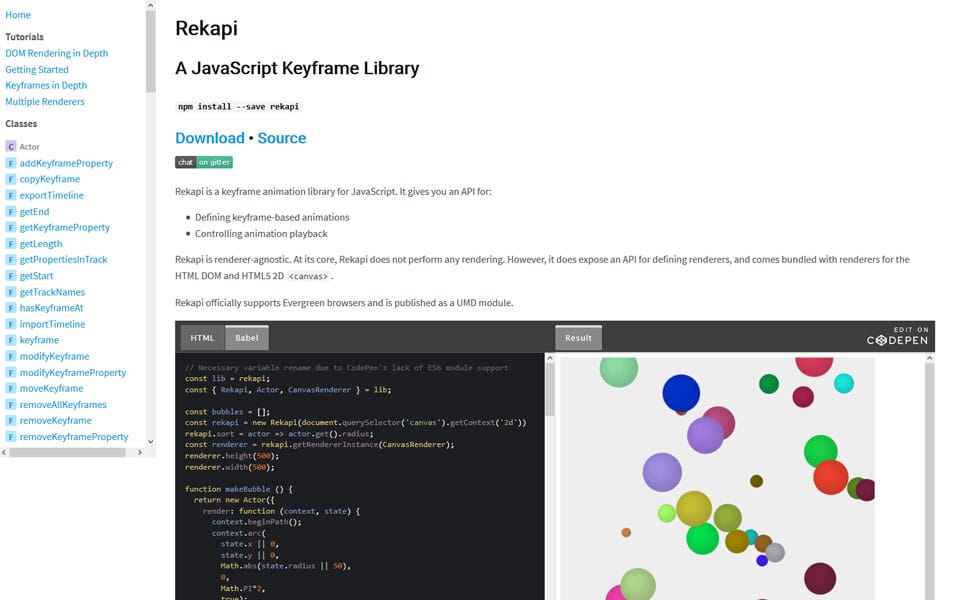Click the F icon beside getEnd

pos(10,212)
